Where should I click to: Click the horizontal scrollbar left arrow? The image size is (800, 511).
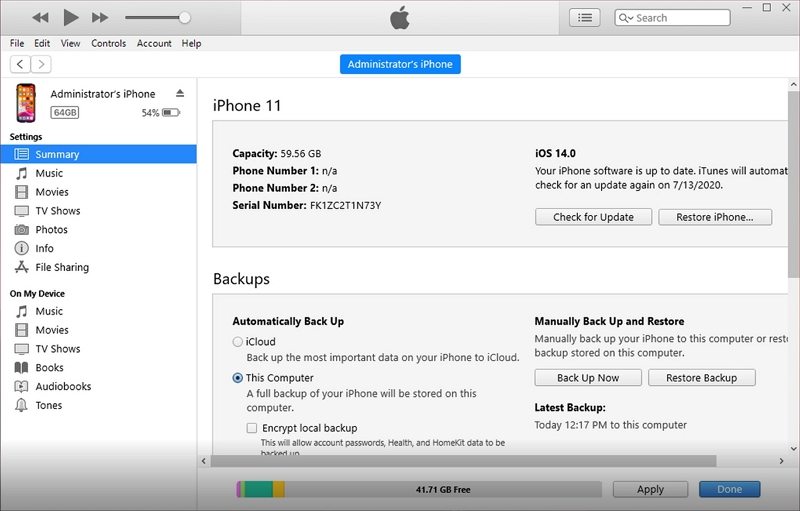[x=204, y=461]
